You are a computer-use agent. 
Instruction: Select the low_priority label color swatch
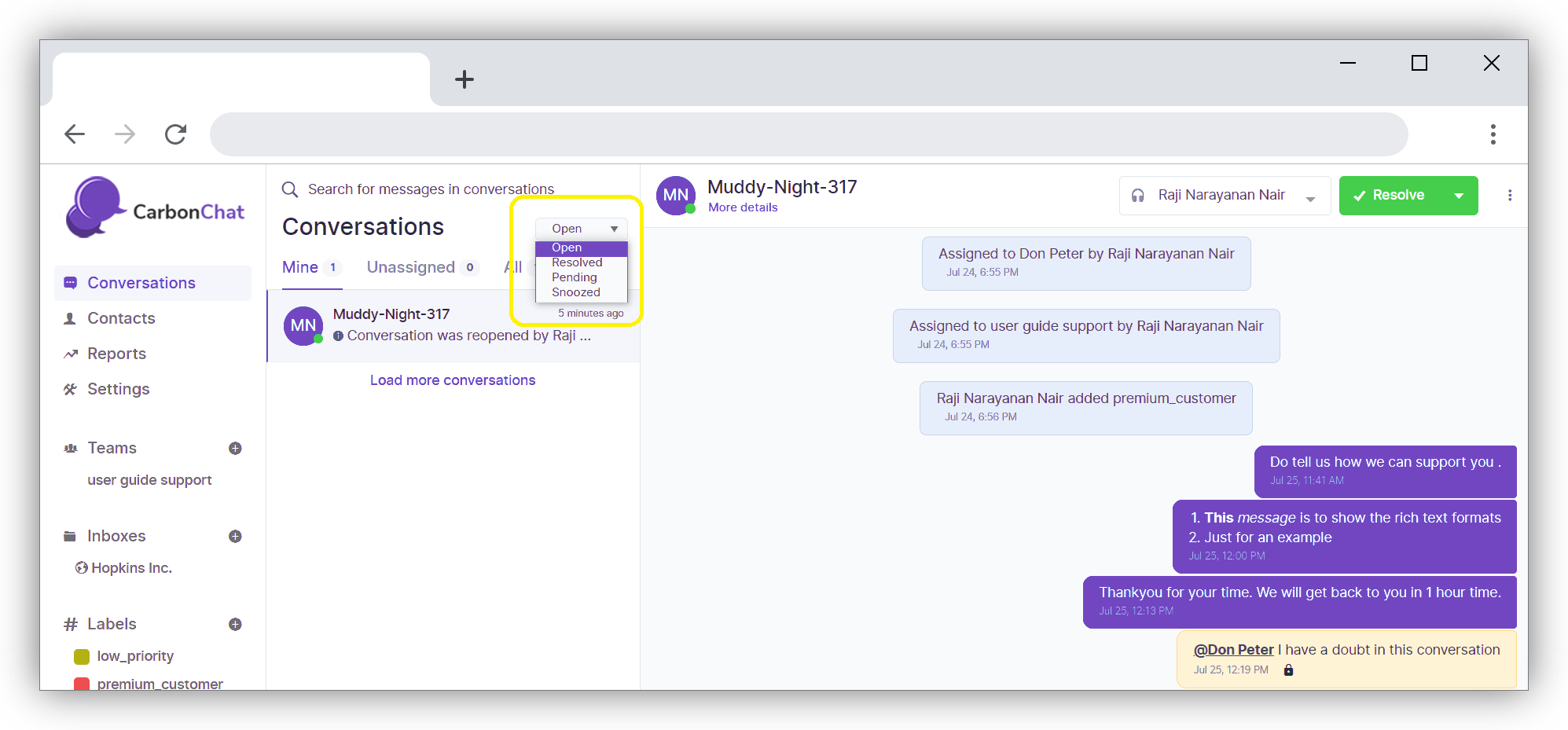coord(82,657)
